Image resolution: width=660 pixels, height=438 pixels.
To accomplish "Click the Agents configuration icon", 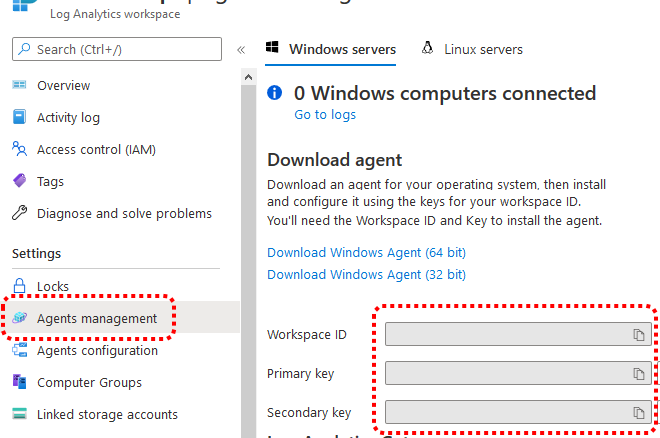I will point(19,350).
